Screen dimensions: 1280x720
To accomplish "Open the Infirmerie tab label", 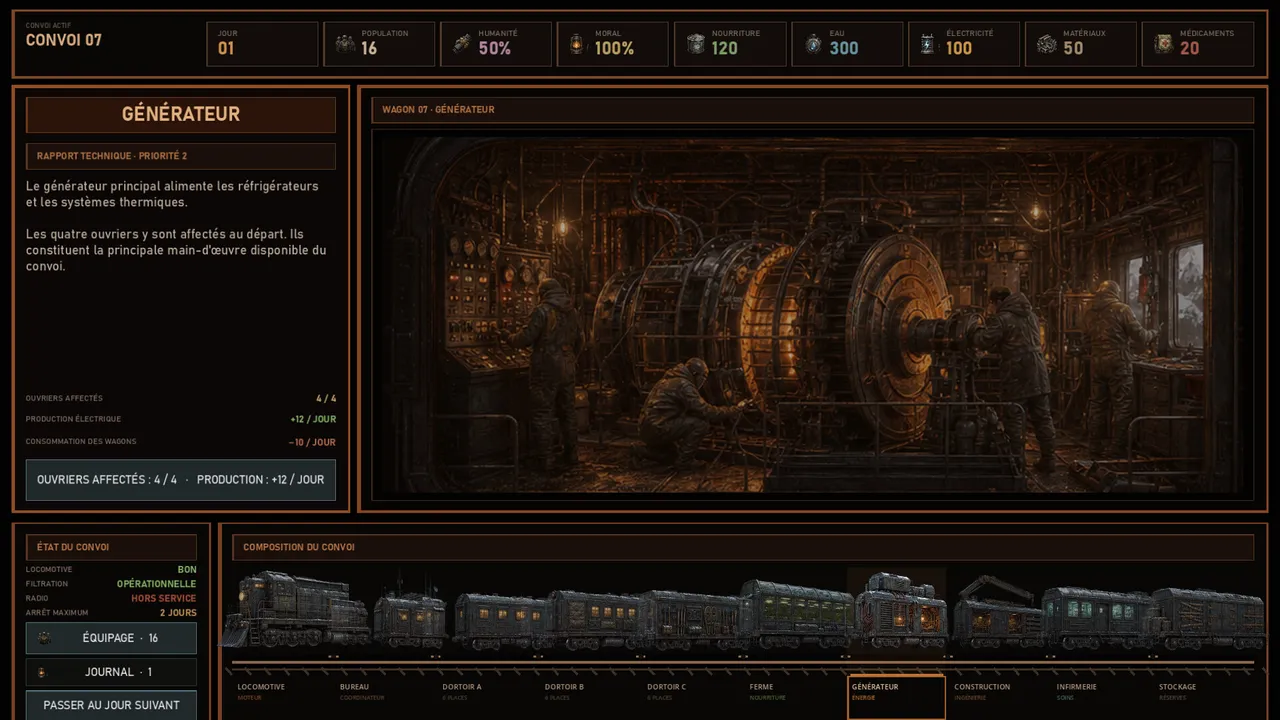I will (1076, 687).
